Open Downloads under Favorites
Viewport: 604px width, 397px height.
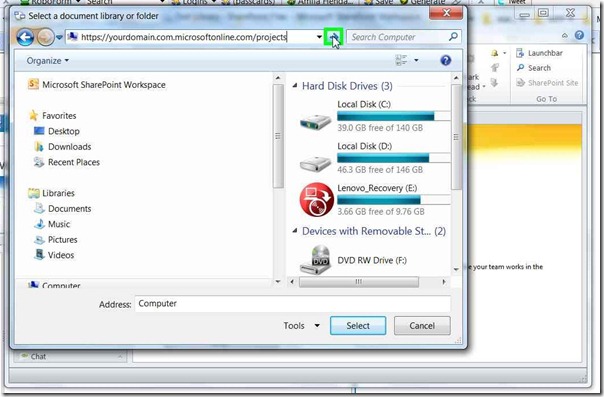(x=63, y=147)
